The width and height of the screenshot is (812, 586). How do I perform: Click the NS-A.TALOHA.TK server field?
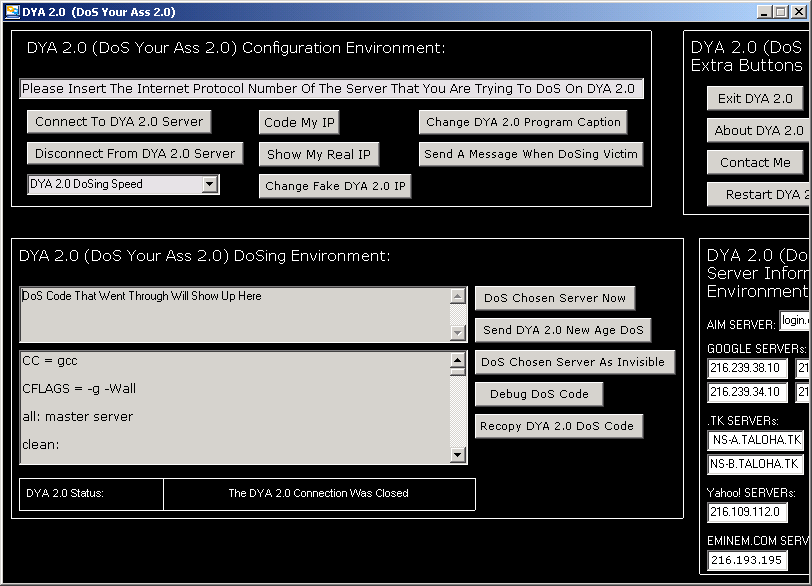(x=755, y=440)
